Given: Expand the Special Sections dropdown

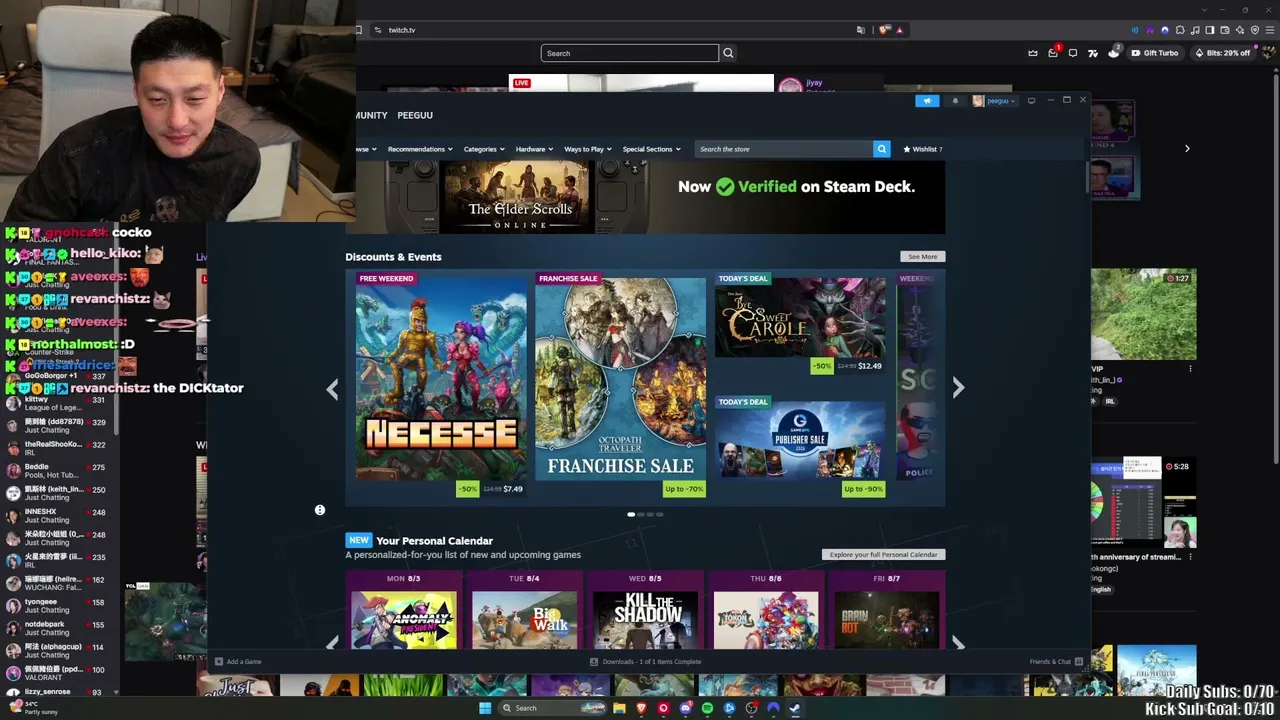Looking at the screenshot, I should [x=651, y=149].
